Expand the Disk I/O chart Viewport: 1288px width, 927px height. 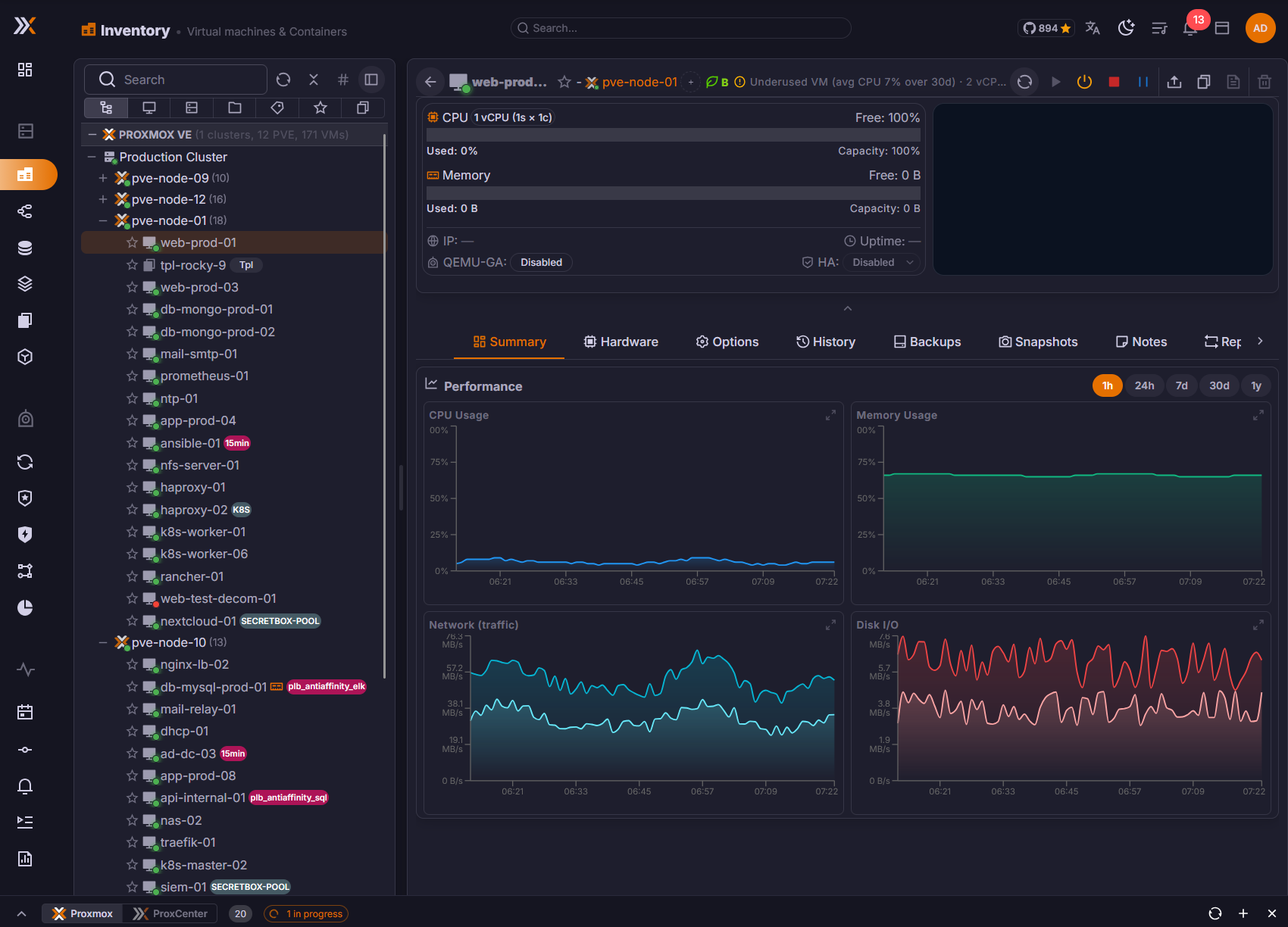(x=1258, y=625)
